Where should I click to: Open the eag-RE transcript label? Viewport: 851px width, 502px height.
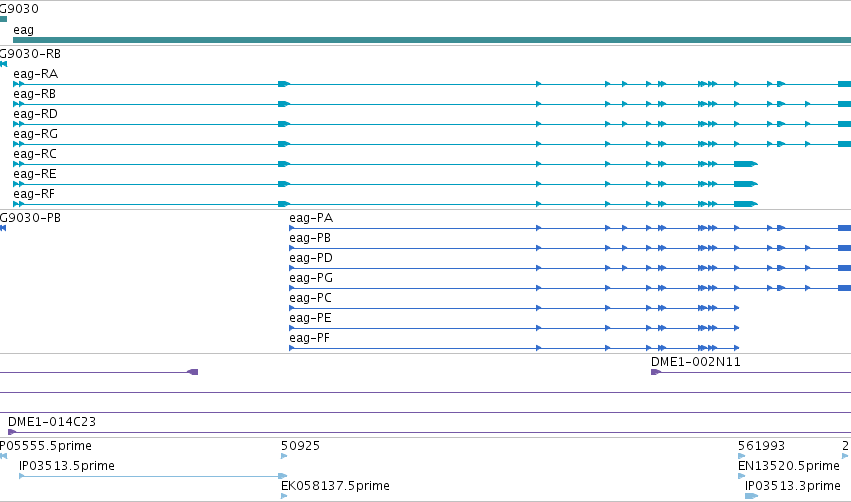pyautogui.click(x=35, y=174)
